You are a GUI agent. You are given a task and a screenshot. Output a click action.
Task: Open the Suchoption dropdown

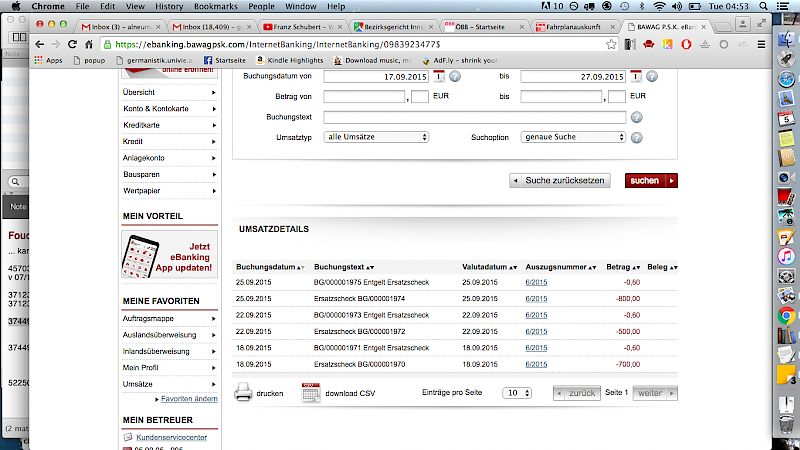point(572,137)
